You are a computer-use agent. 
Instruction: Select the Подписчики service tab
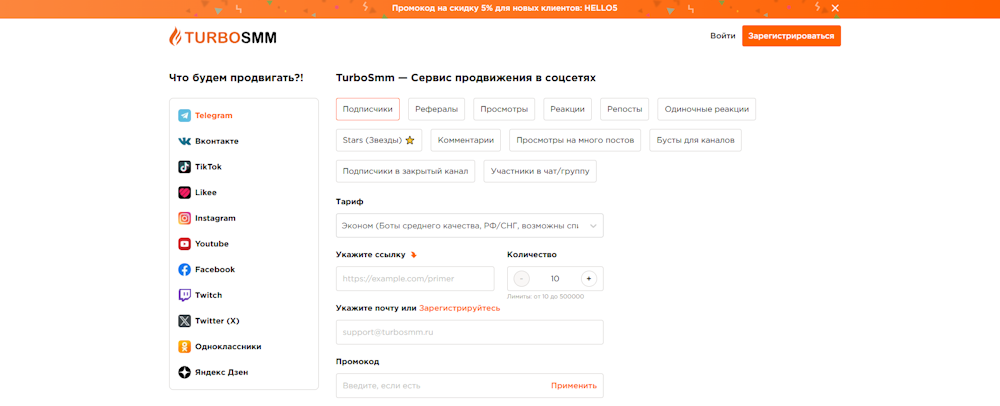[367, 109]
